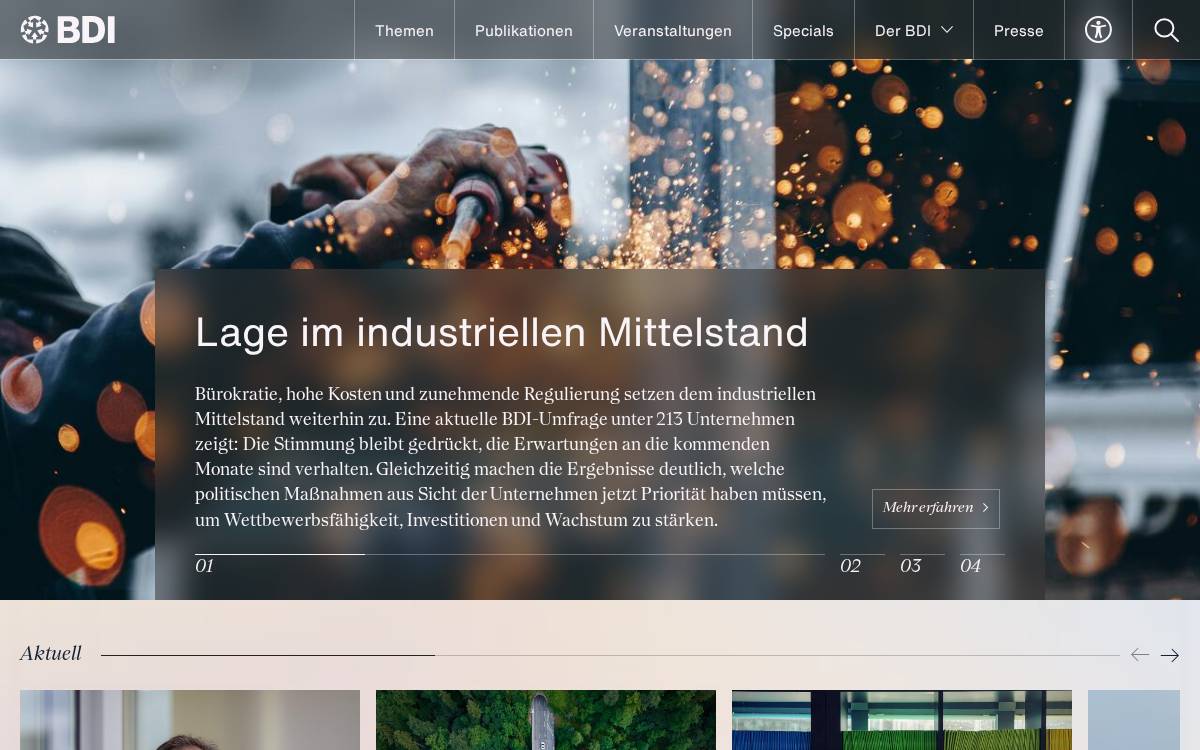The height and width of the screenshot is (750, 1200).
Task: Open Aktuell card with forest road photo
Action: click(x=546, y=720)
